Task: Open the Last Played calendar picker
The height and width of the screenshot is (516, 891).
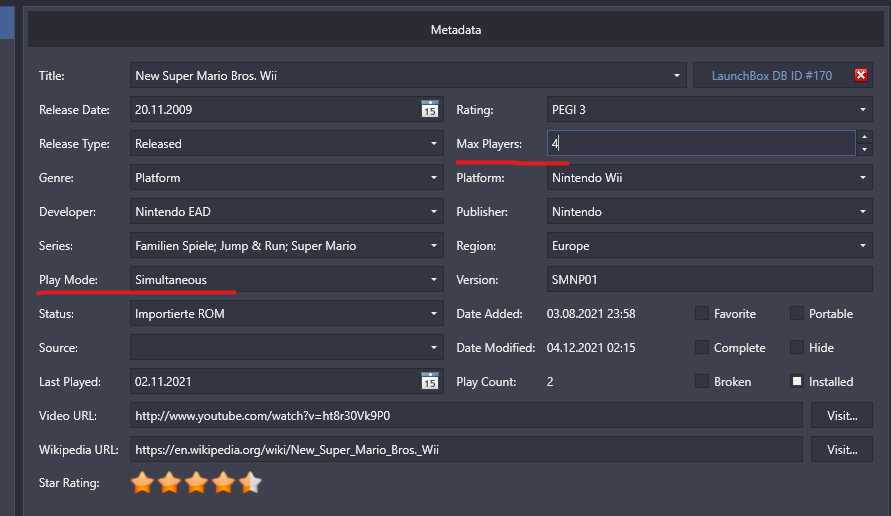Action: [x=430, y=381]
